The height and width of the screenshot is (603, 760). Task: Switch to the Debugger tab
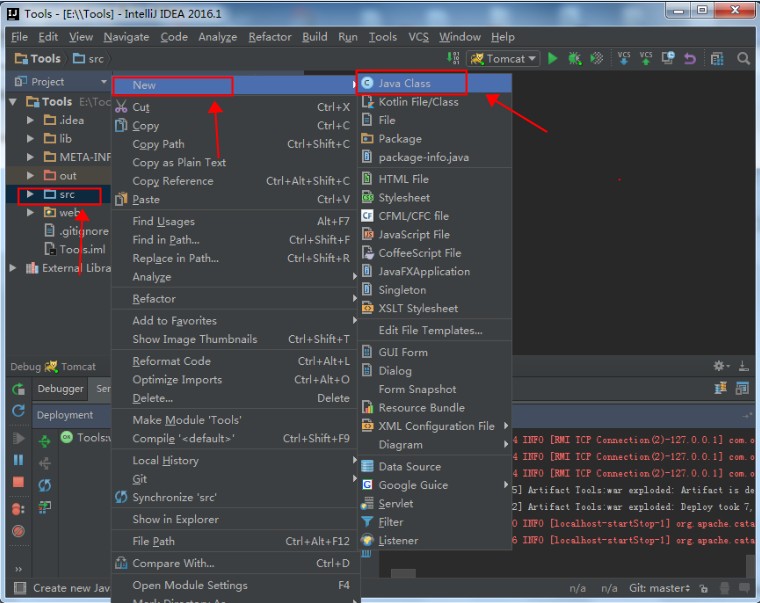(61, 389)
